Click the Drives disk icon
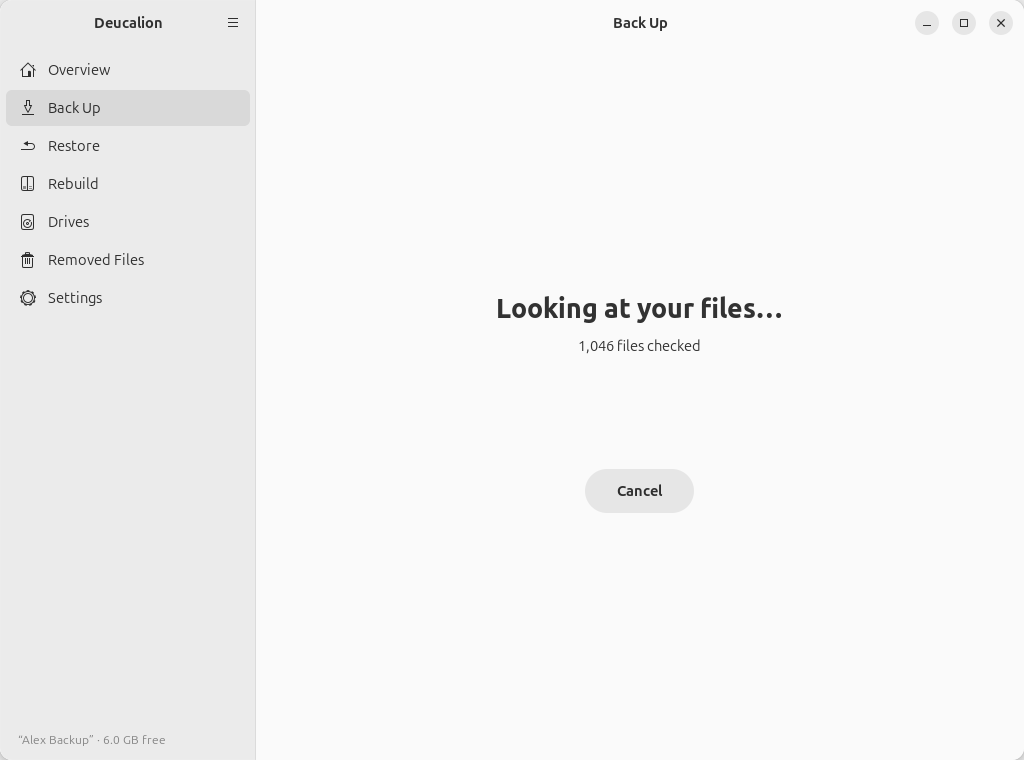Image resolution: width=1024 pixels, height=760 pixels. pos(27,222)
